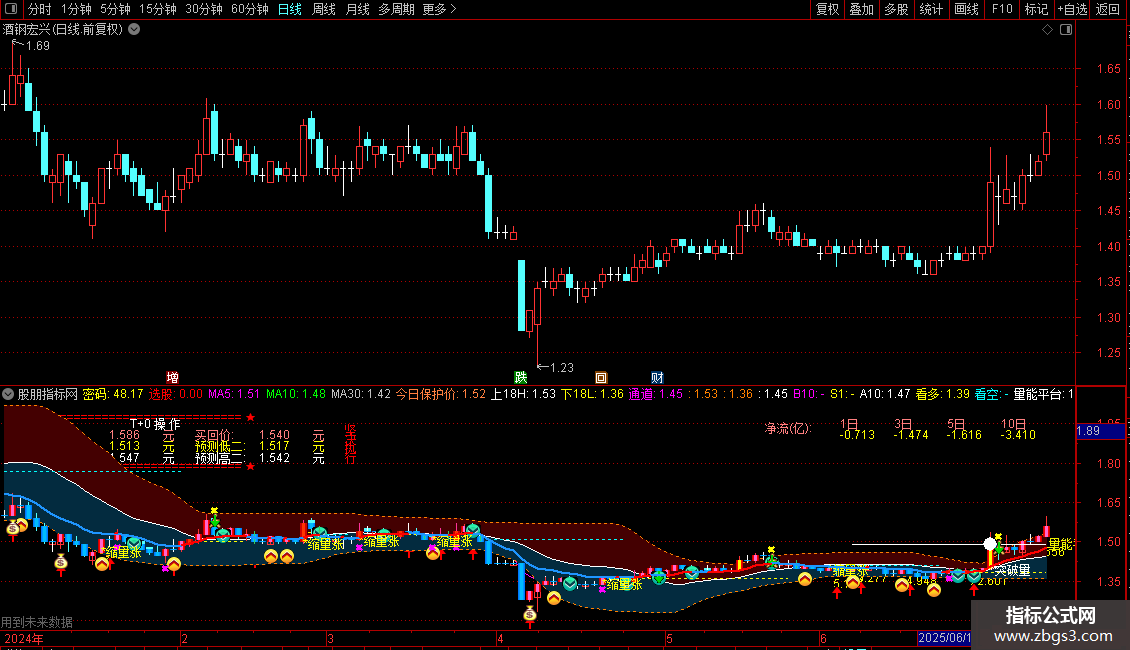This screenshot has height=650, width=1130.
Task: Click the MA30: 1.42 indicator value
Action: [360, 394]
